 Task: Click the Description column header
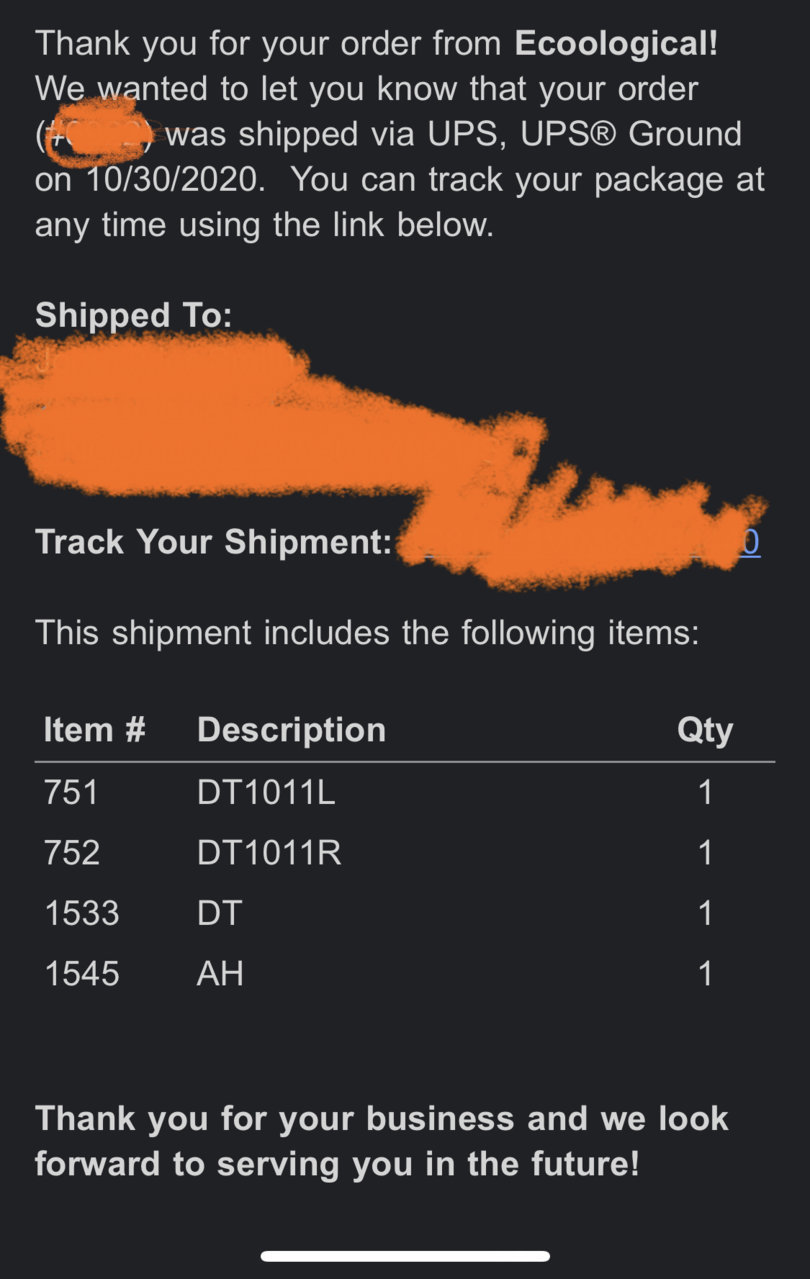pyautogui.click(x=291, y=730)
